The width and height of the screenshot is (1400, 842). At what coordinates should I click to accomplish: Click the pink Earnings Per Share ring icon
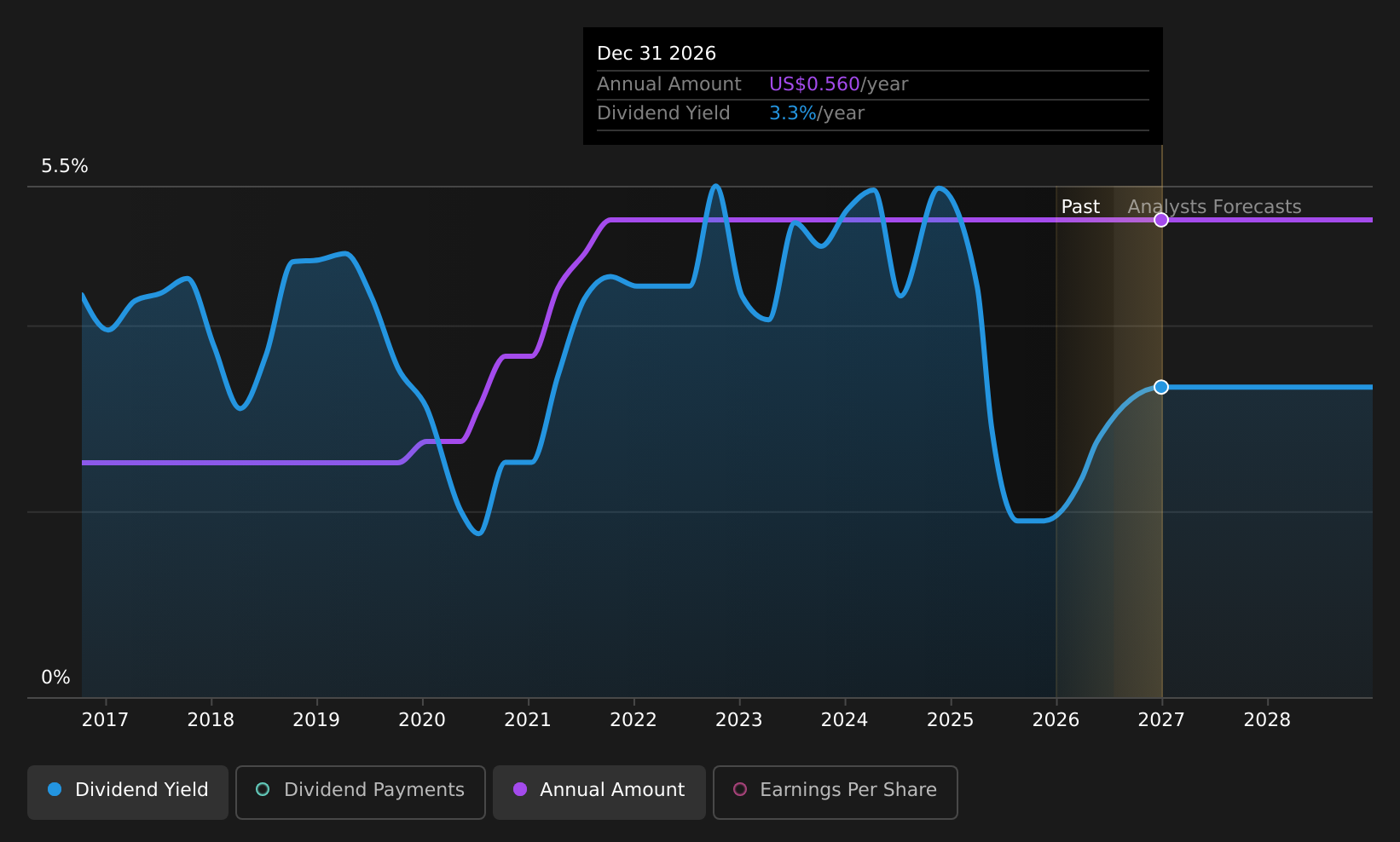tap(740, 789)
